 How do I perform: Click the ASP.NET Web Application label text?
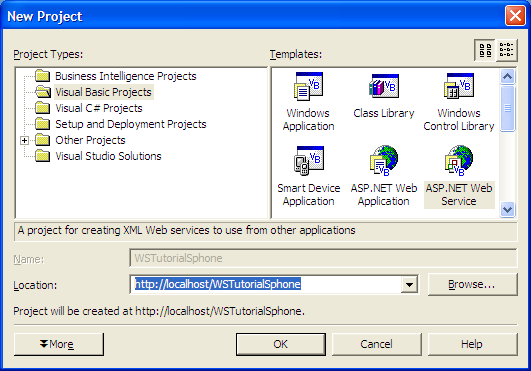click(x=384, y=195)
